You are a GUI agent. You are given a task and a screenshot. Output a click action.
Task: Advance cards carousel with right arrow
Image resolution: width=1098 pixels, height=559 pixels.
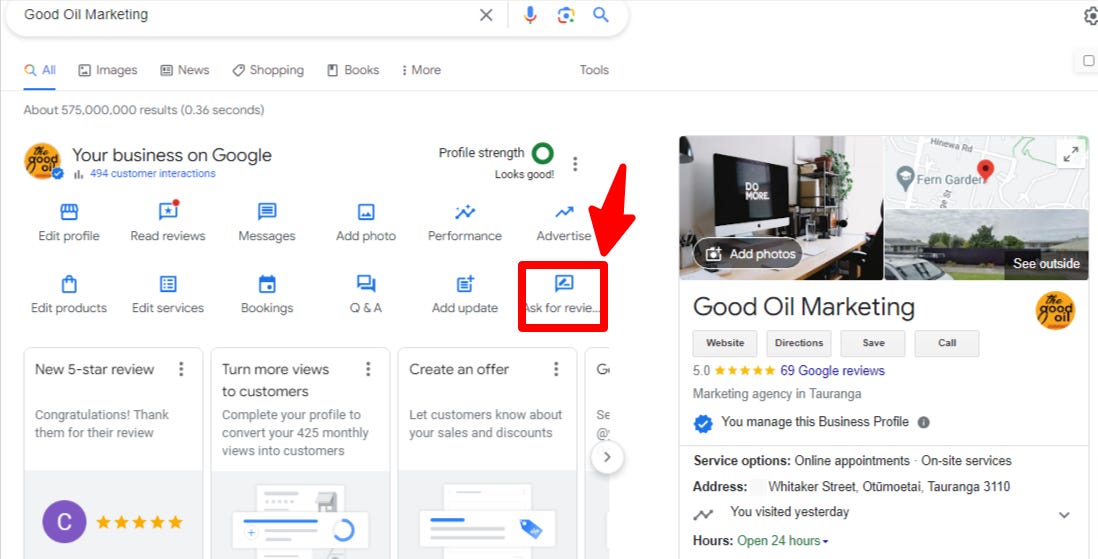(x=607, y=457)
